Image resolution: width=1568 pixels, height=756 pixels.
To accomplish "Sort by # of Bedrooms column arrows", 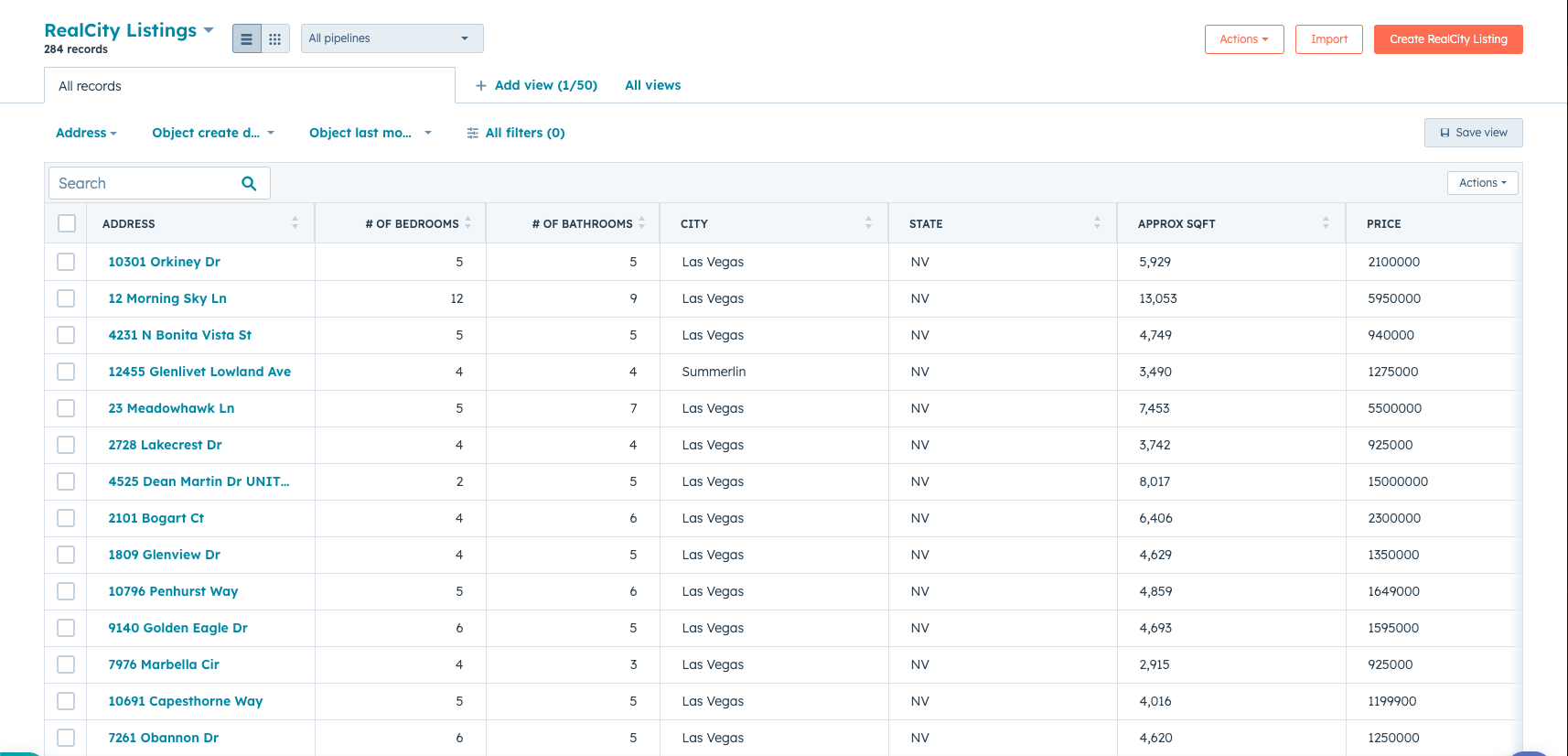I will pos(468,223).
